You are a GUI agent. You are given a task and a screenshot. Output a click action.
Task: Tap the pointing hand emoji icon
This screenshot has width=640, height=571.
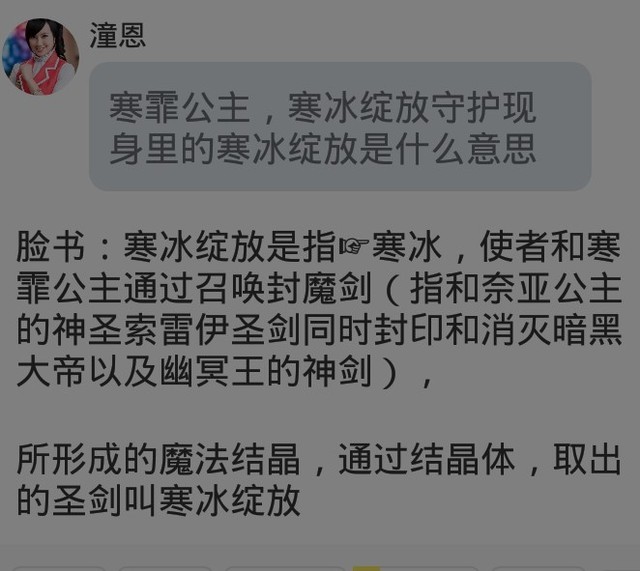353,246
